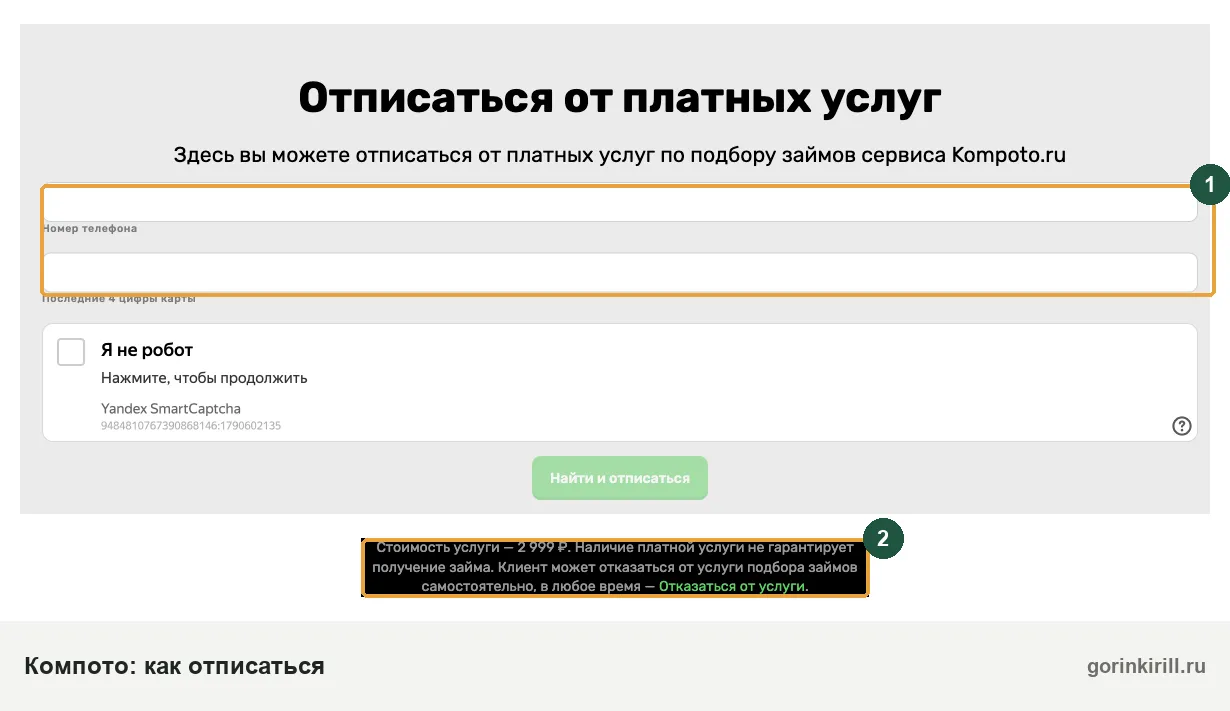Click the "Последние 4 цифры карты" label
1230x711 pixels.
pos(119,299)
